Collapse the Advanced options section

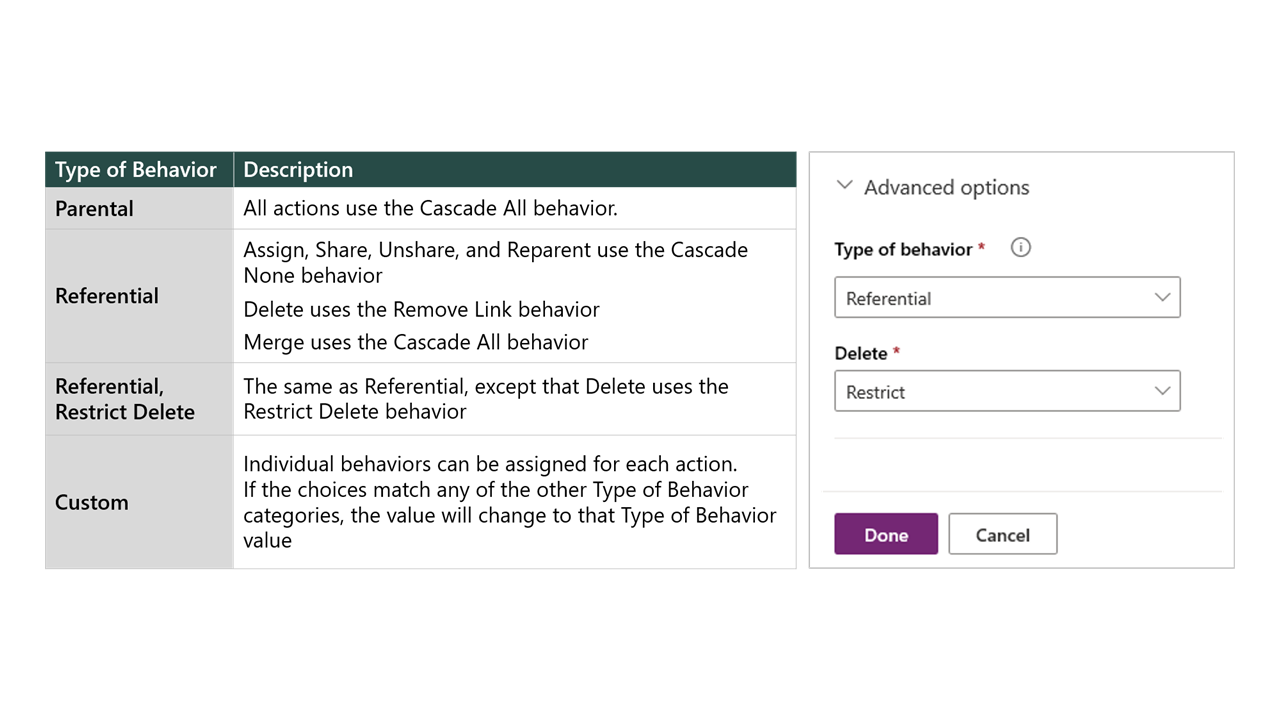(844, 185)
